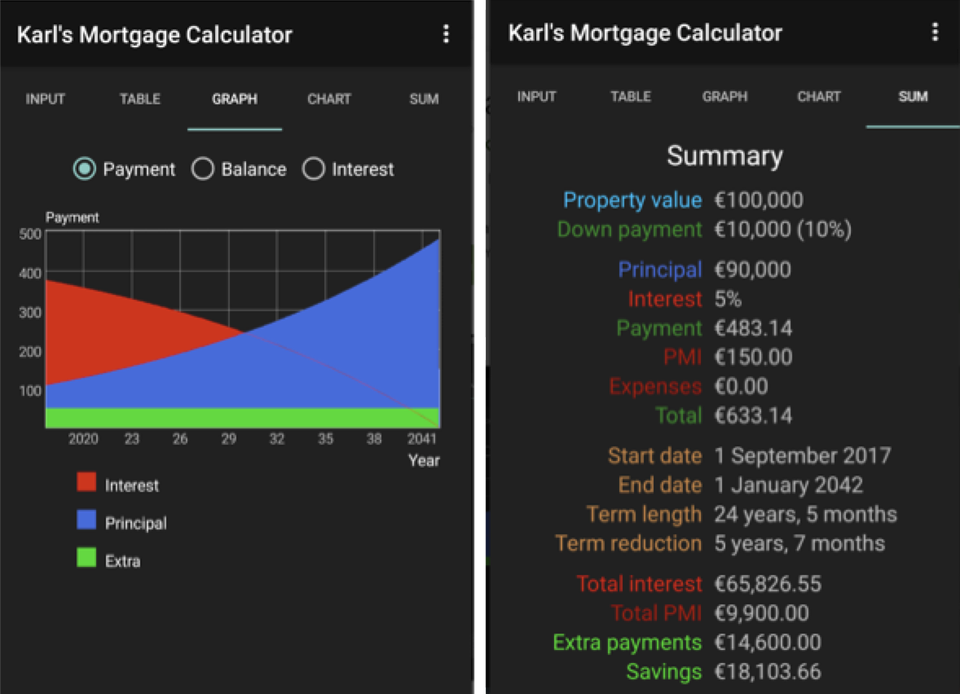Switch to TABLE tab on left screen

coord(140,99)
